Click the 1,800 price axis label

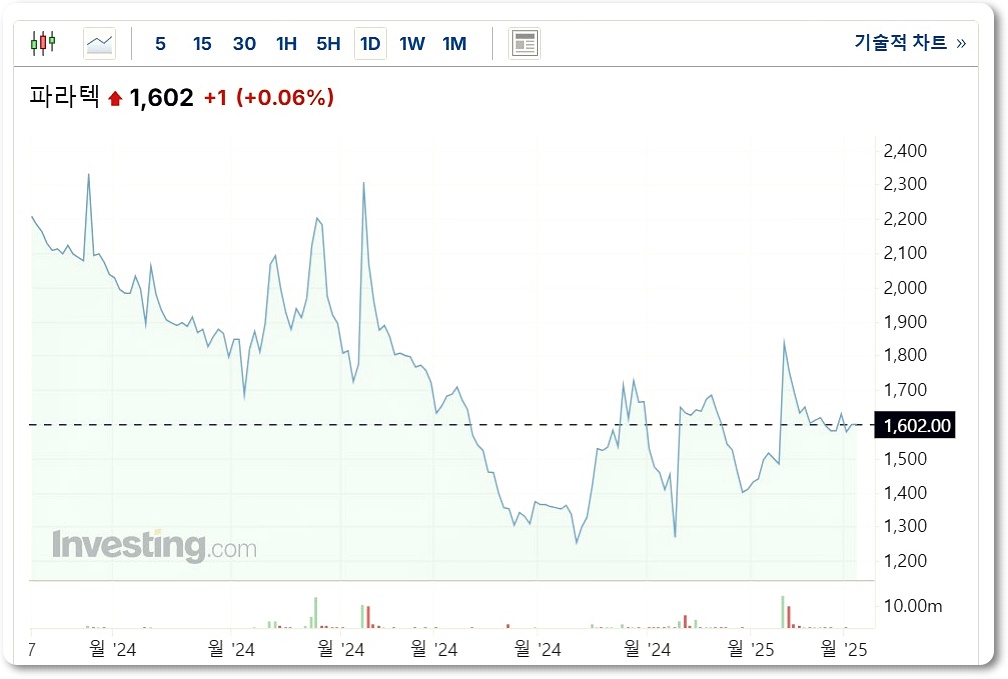pyautogui.click(x=905, y=355)
